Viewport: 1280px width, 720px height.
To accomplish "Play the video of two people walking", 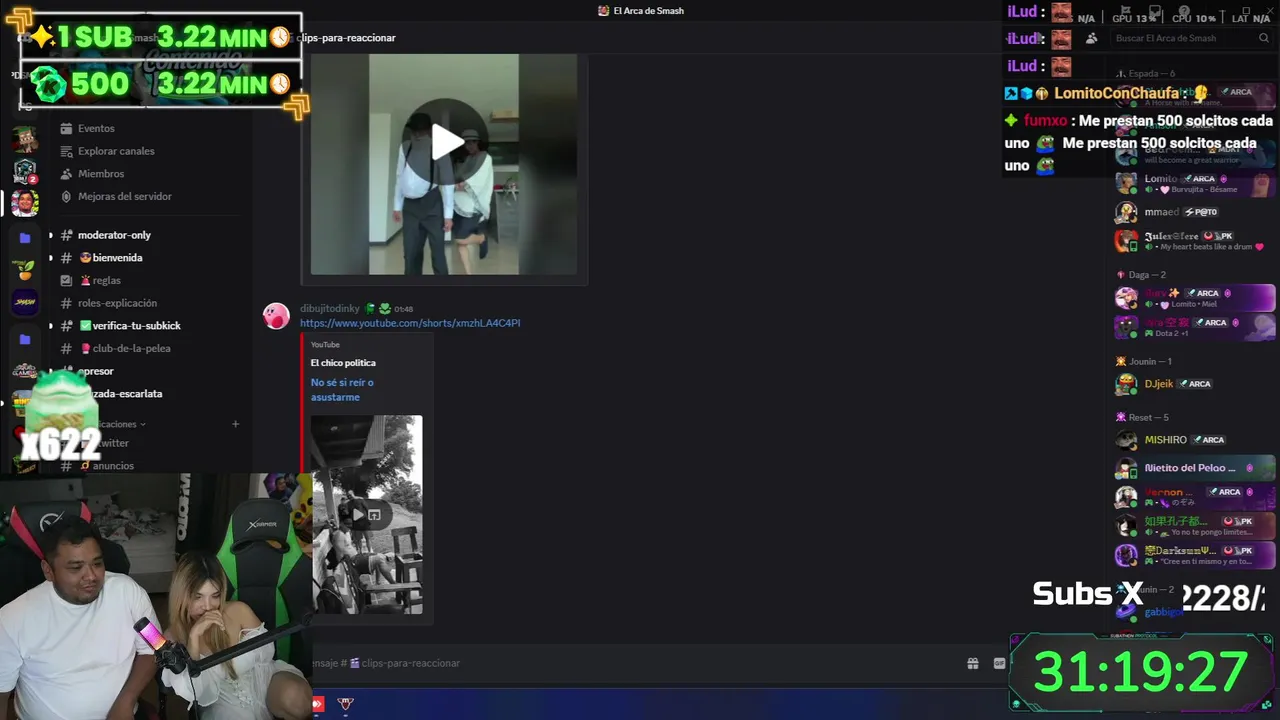I will 446,143.
